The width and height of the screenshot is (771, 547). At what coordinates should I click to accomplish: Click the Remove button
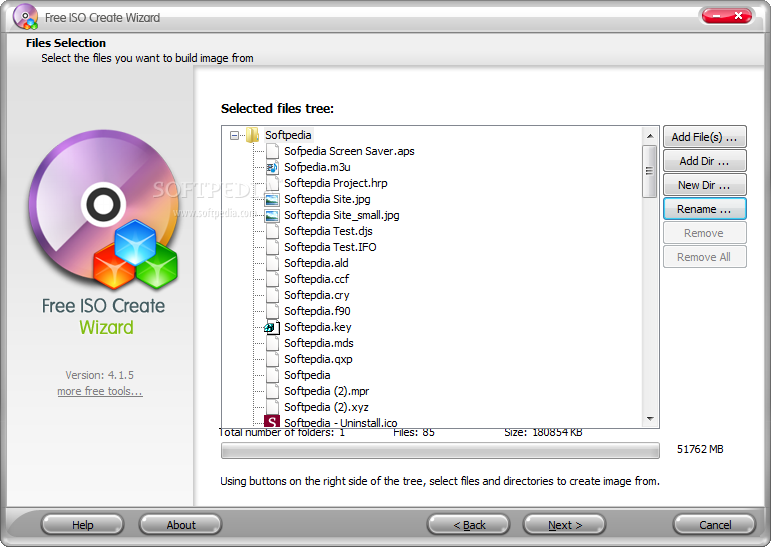(705, 233)
